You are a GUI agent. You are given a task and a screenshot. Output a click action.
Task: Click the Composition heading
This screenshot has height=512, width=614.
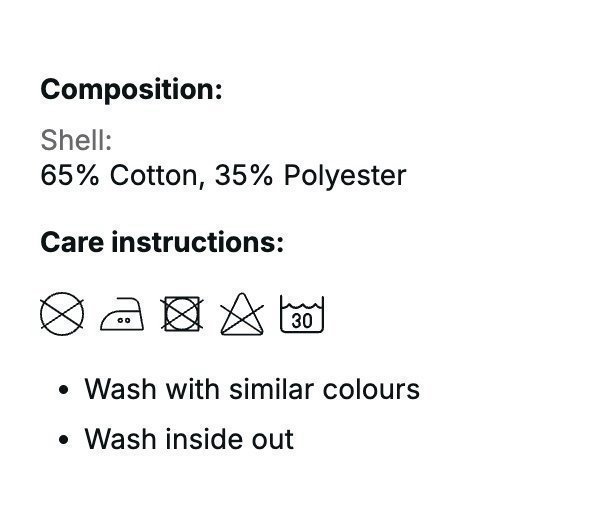(131, 89)
